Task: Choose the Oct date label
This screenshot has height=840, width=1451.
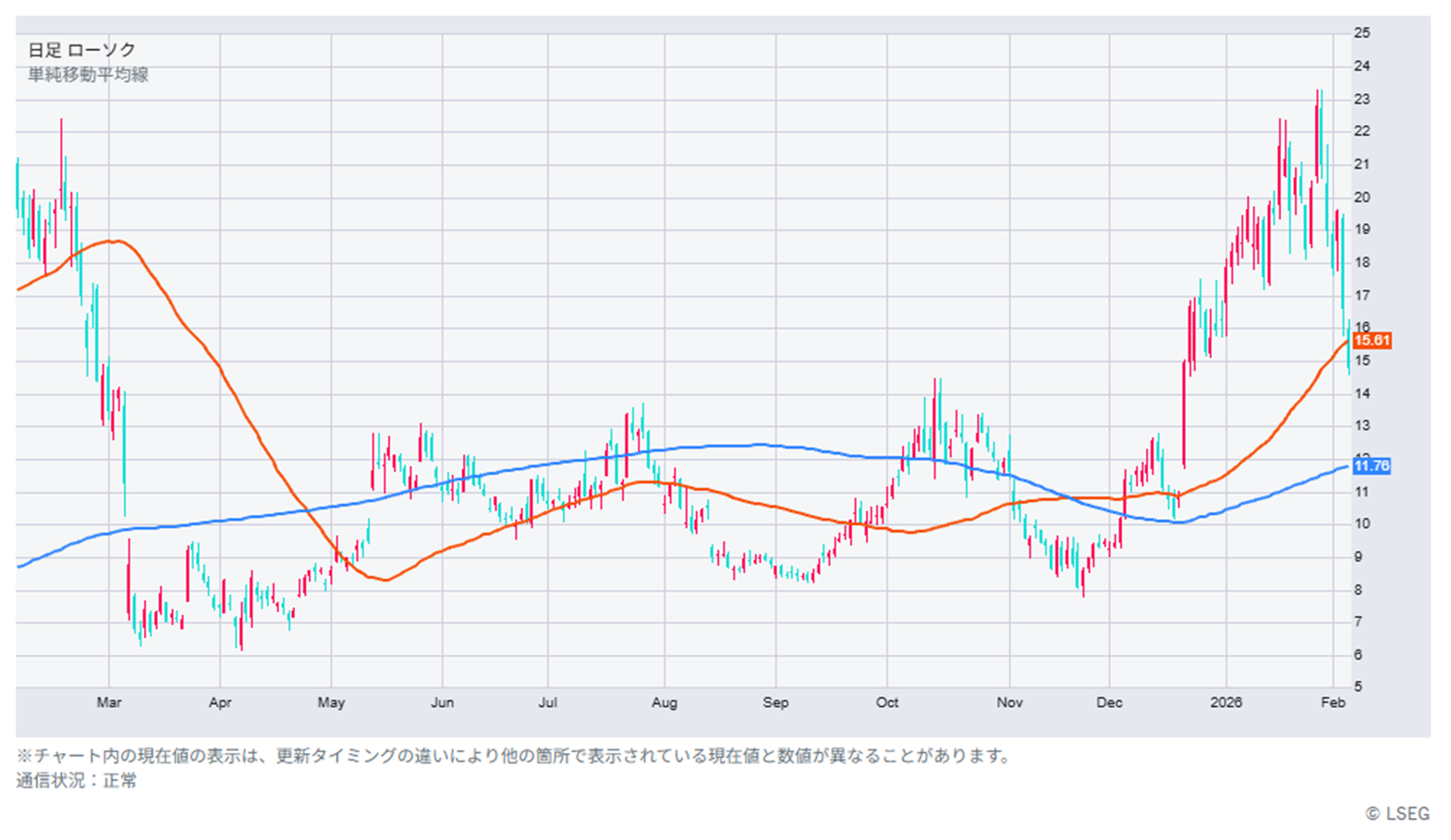Action: tap(886, 702)
